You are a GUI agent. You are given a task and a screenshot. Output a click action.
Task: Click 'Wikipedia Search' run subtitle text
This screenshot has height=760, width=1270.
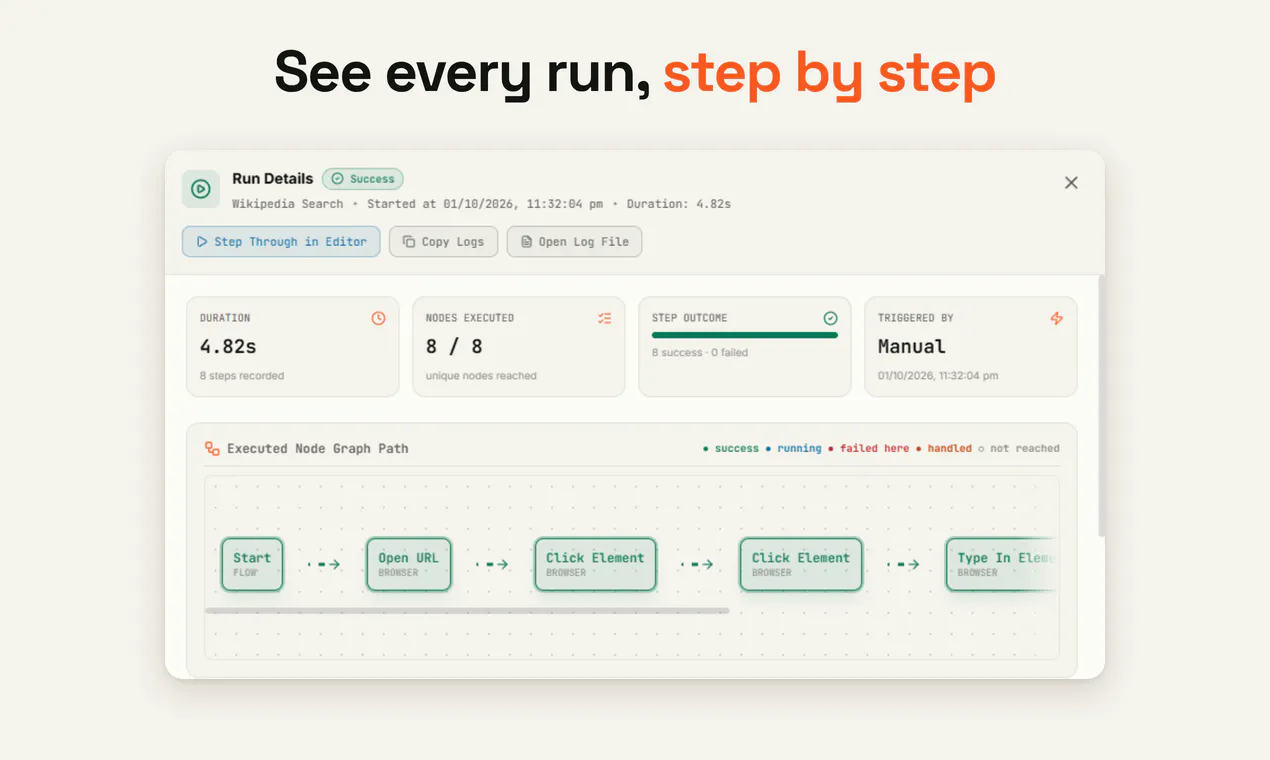pyautogui.click(x=287, y=204)
